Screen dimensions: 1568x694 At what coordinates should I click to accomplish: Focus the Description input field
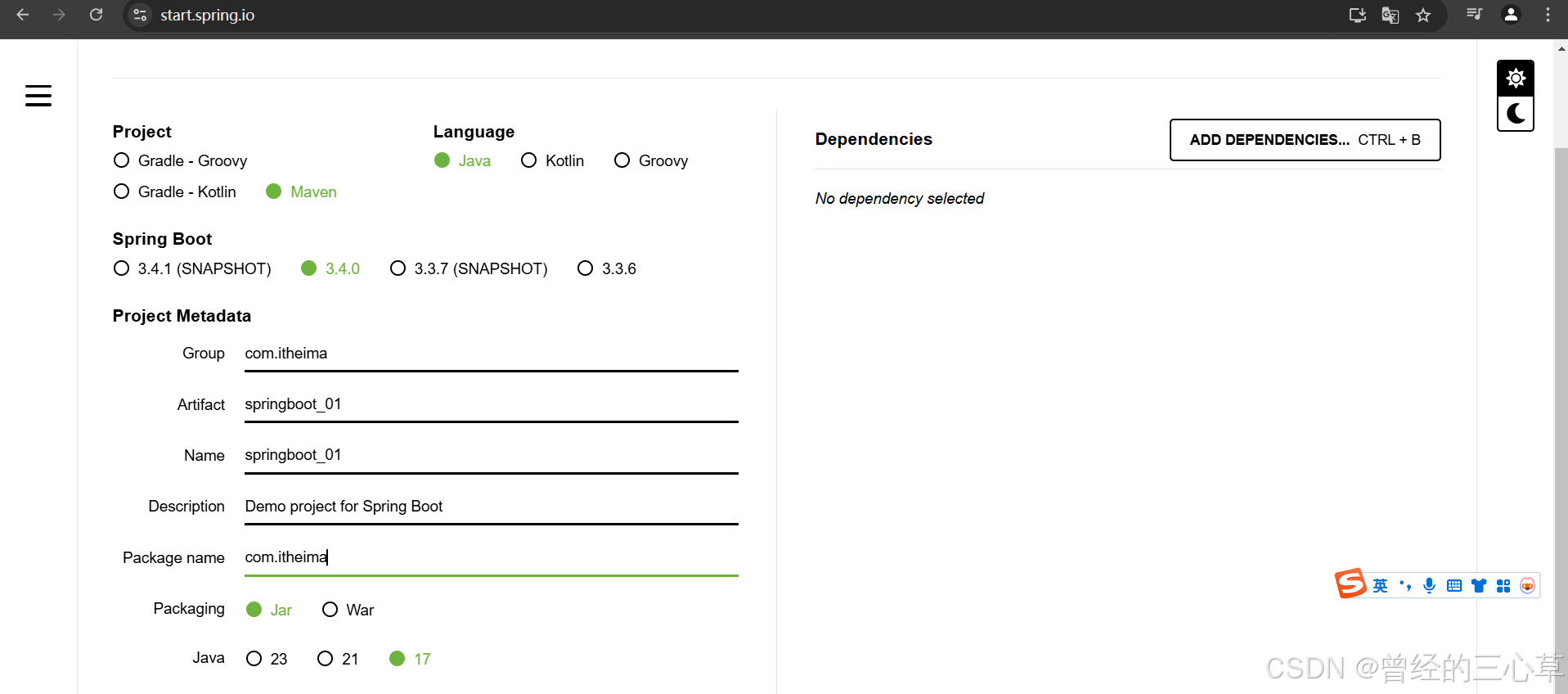click(x=491, y=507)
